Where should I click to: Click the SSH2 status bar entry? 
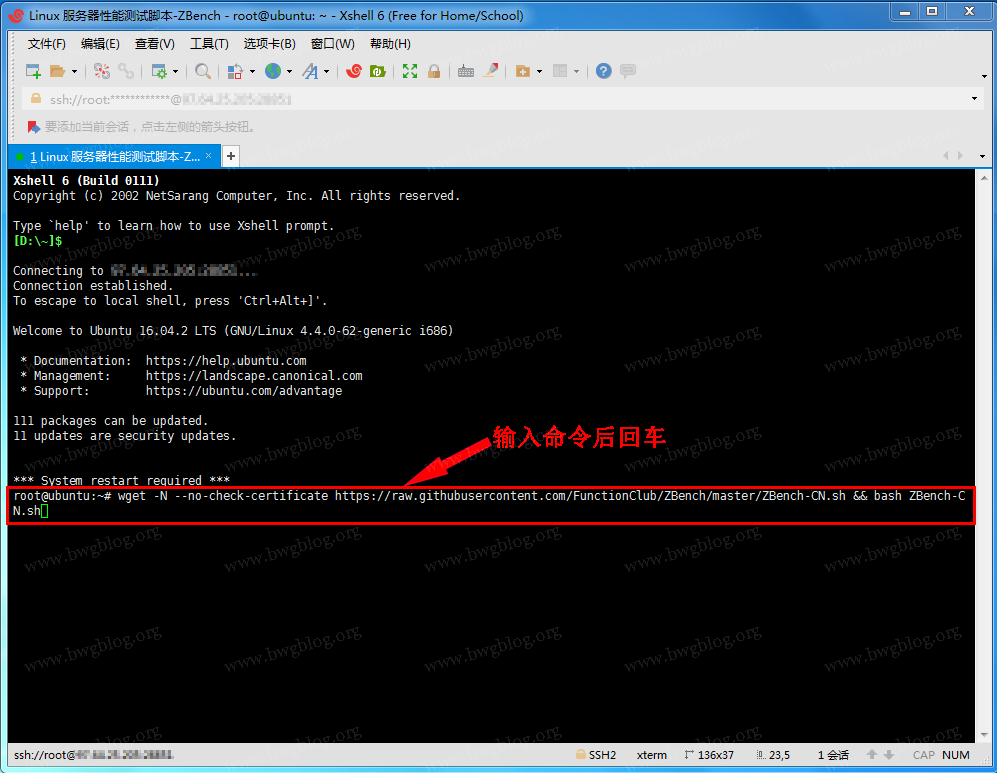pyautogui.click(x=596, y=755)
